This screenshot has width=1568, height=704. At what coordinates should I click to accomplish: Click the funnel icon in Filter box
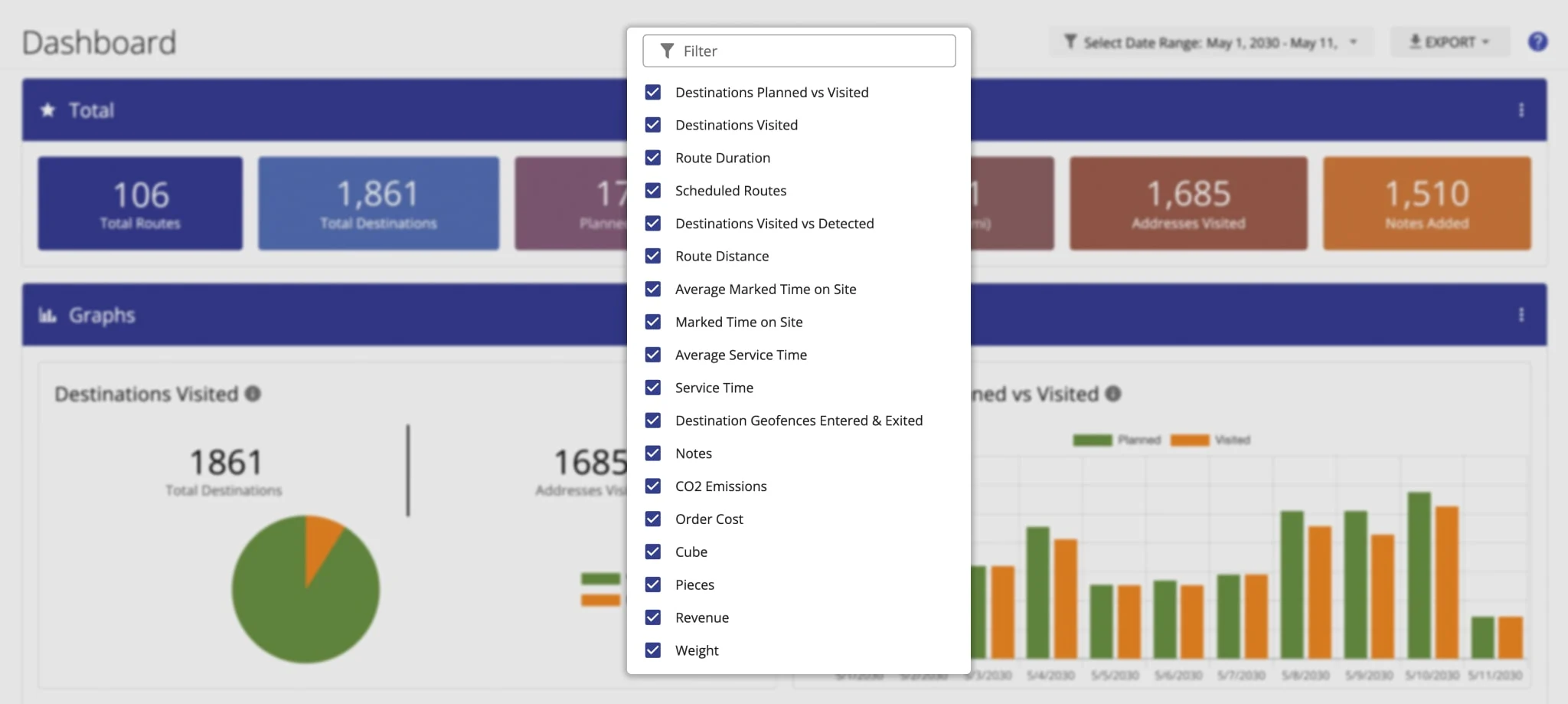(667, 51)
